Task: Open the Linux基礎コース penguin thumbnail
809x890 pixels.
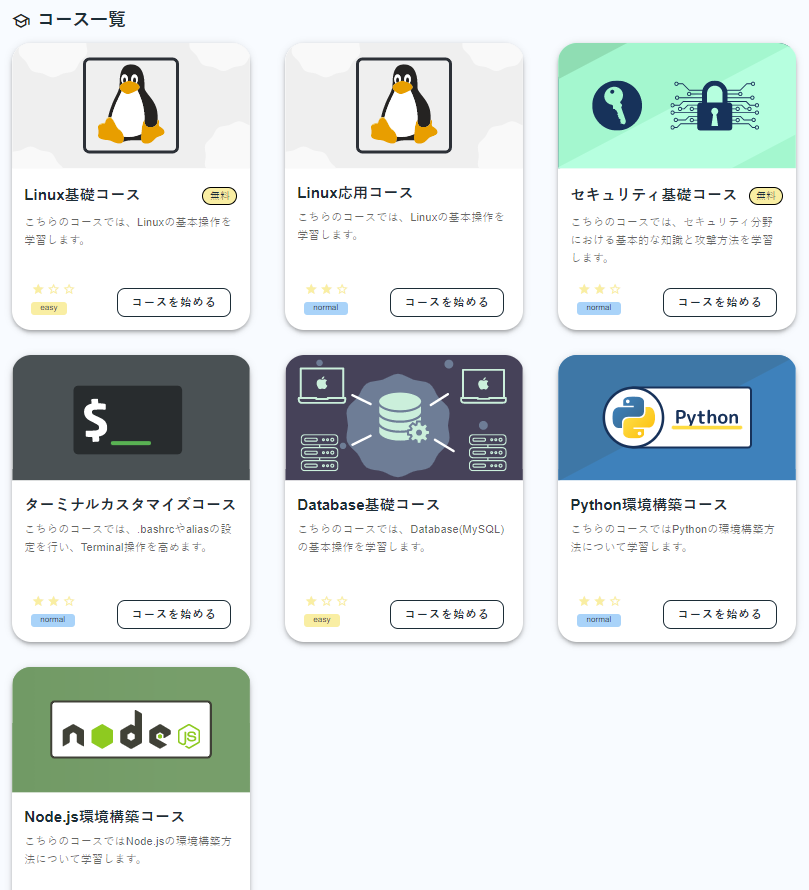Action: click(131, 105)
